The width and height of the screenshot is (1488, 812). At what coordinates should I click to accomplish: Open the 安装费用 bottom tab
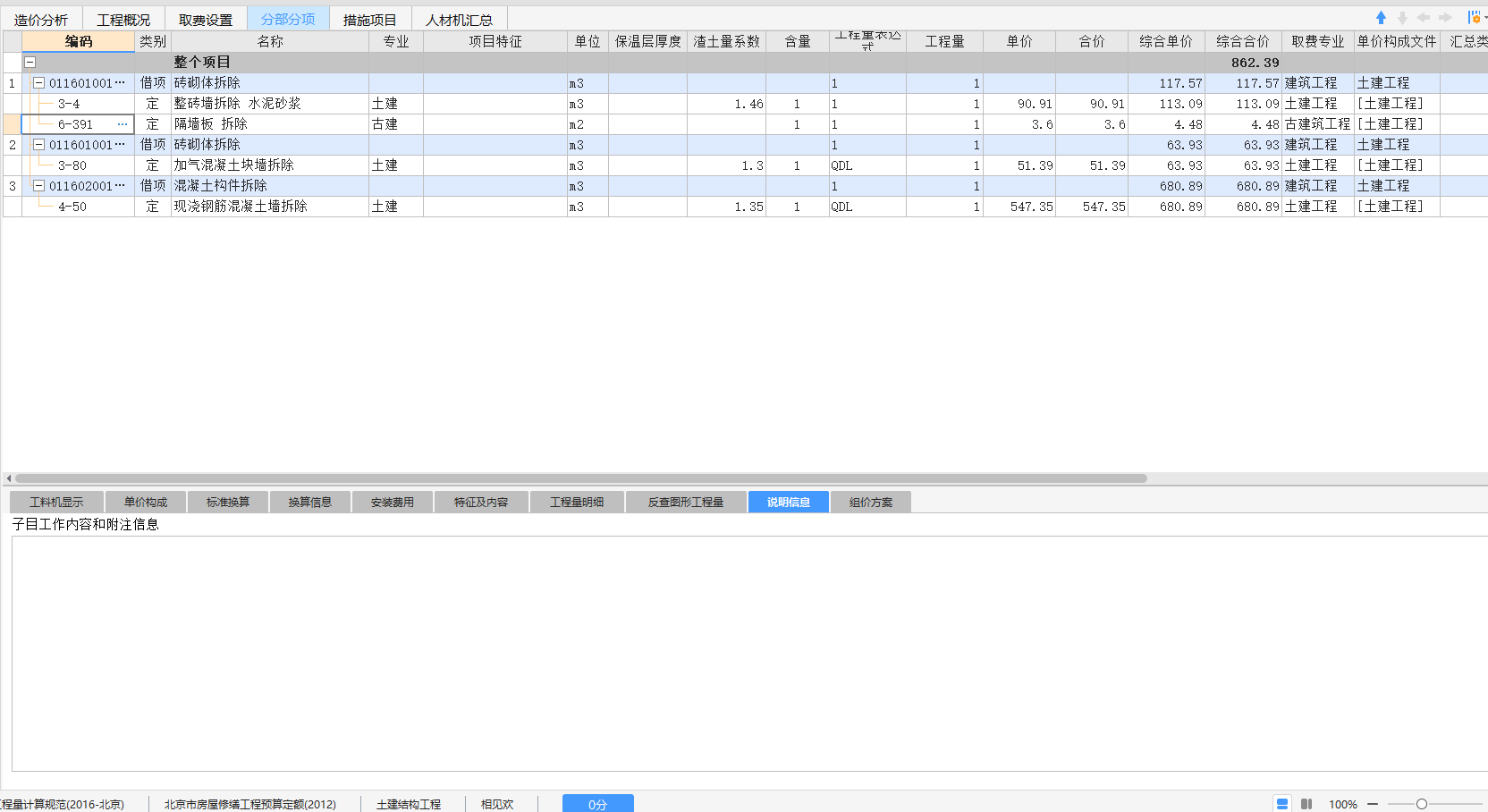click(393, 503)
